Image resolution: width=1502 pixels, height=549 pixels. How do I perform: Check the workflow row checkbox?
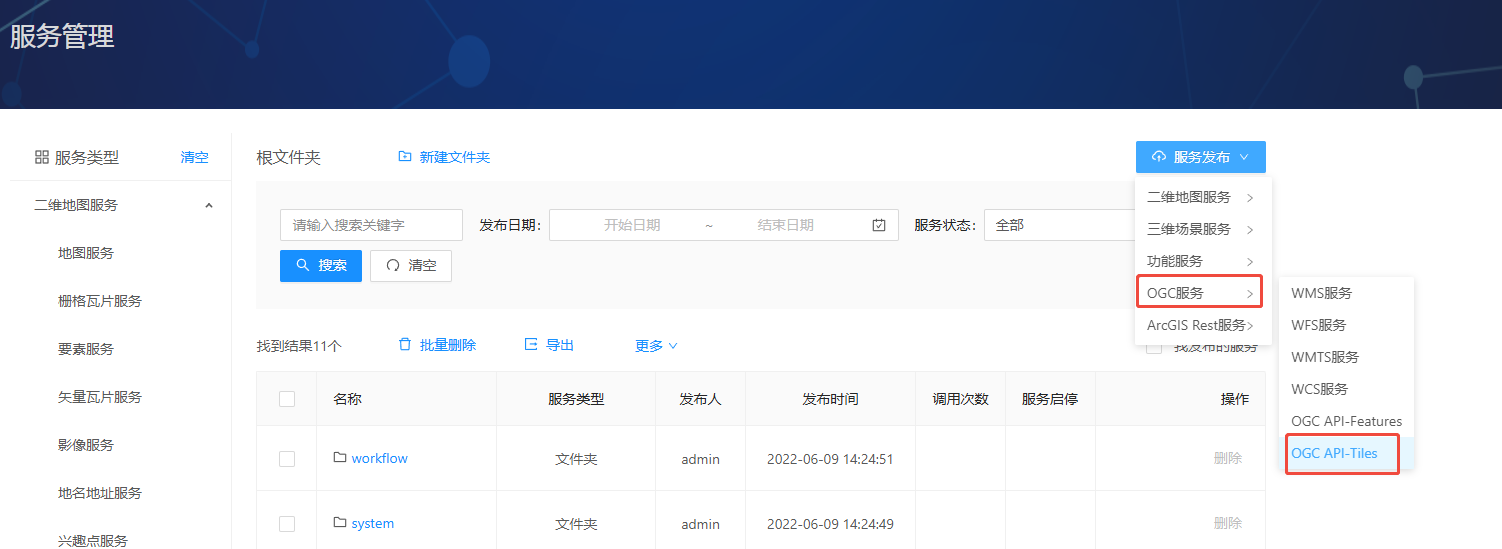(287, 459)
